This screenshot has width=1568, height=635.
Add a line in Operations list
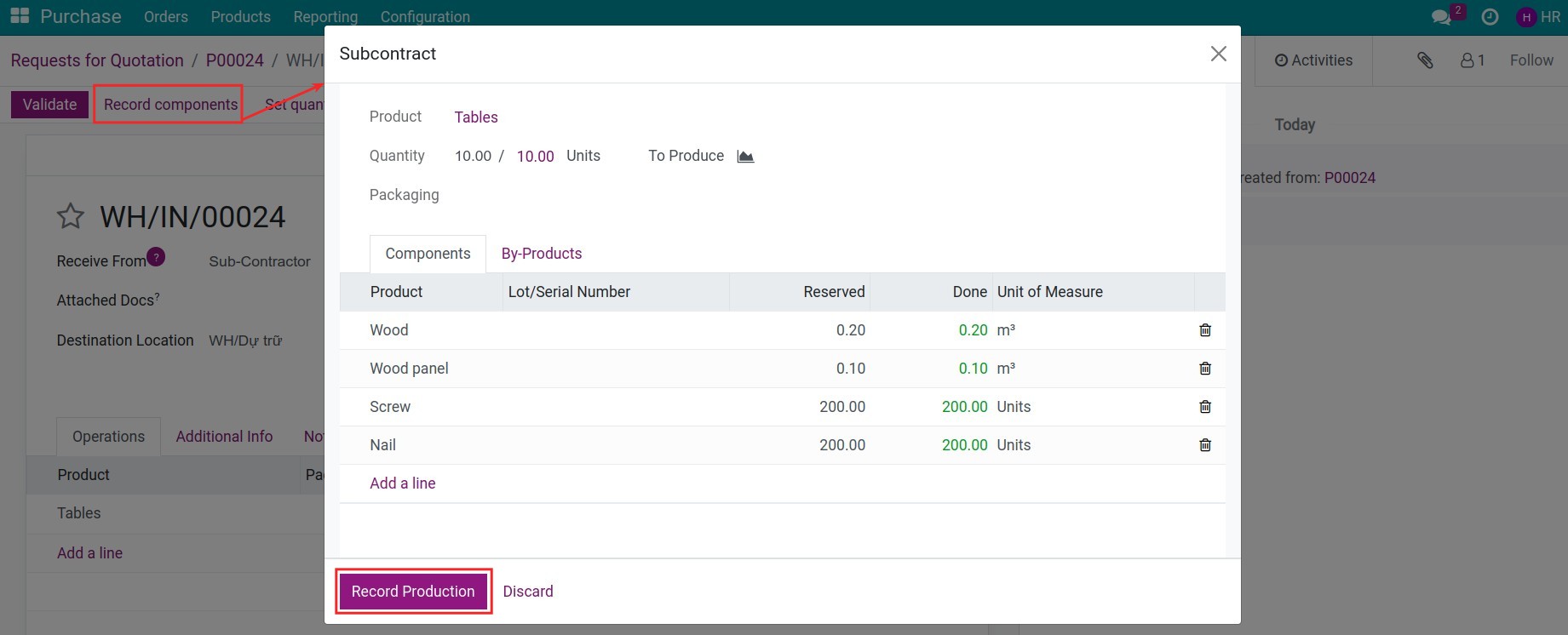[x=89, y=553]
